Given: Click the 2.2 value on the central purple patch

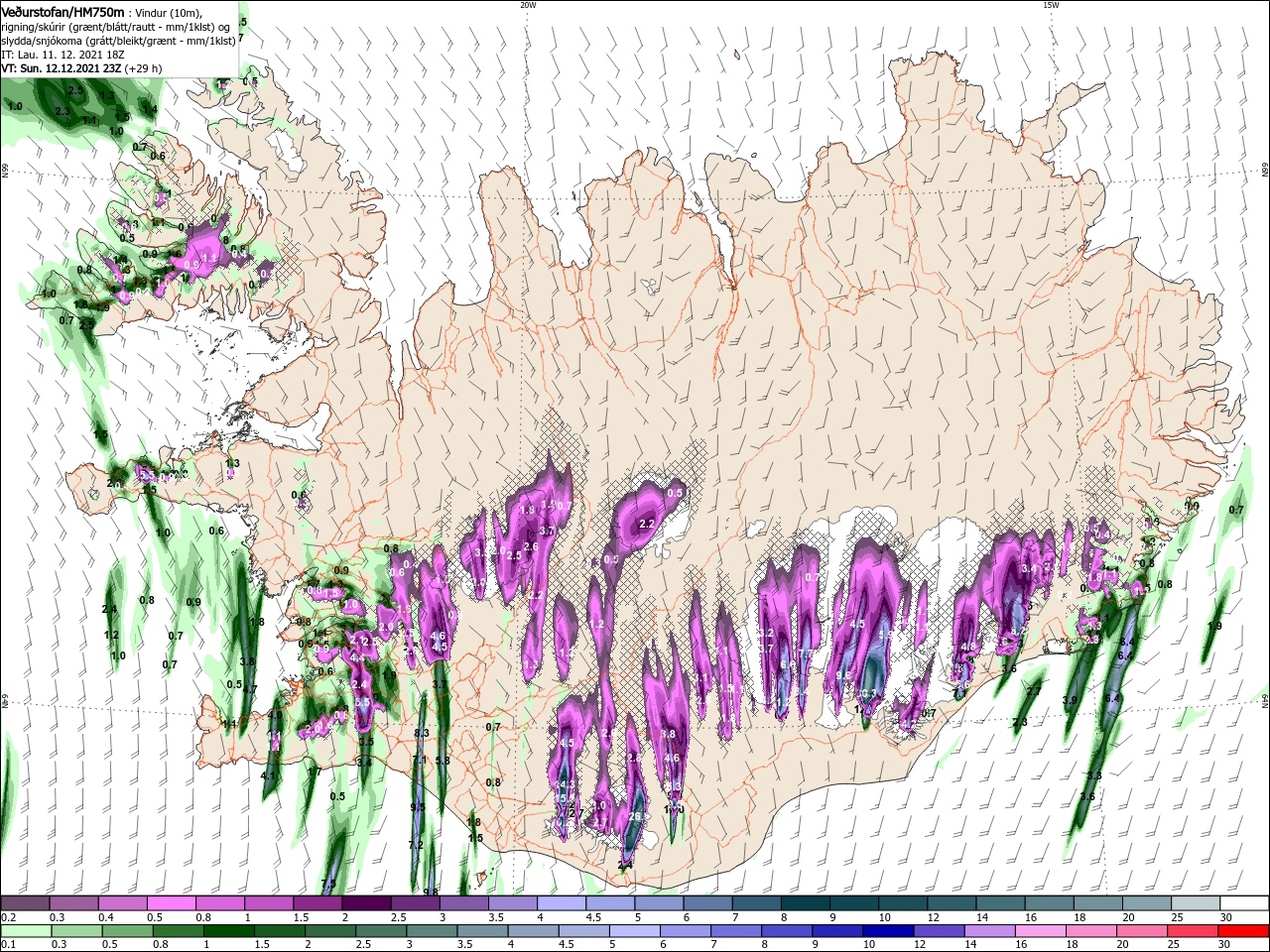Looking at the screenshot, I should tap(648, 523).
